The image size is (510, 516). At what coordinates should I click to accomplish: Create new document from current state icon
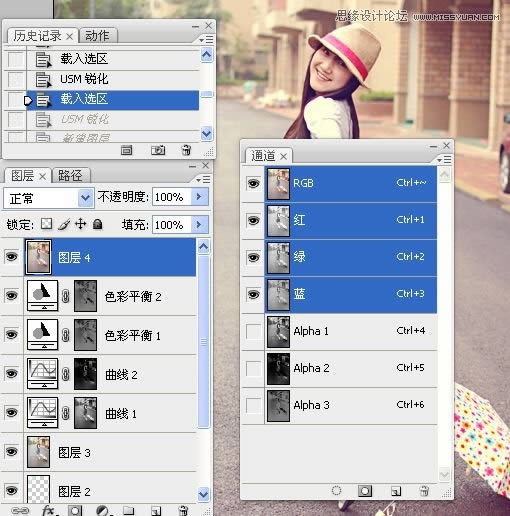(127, 150)
